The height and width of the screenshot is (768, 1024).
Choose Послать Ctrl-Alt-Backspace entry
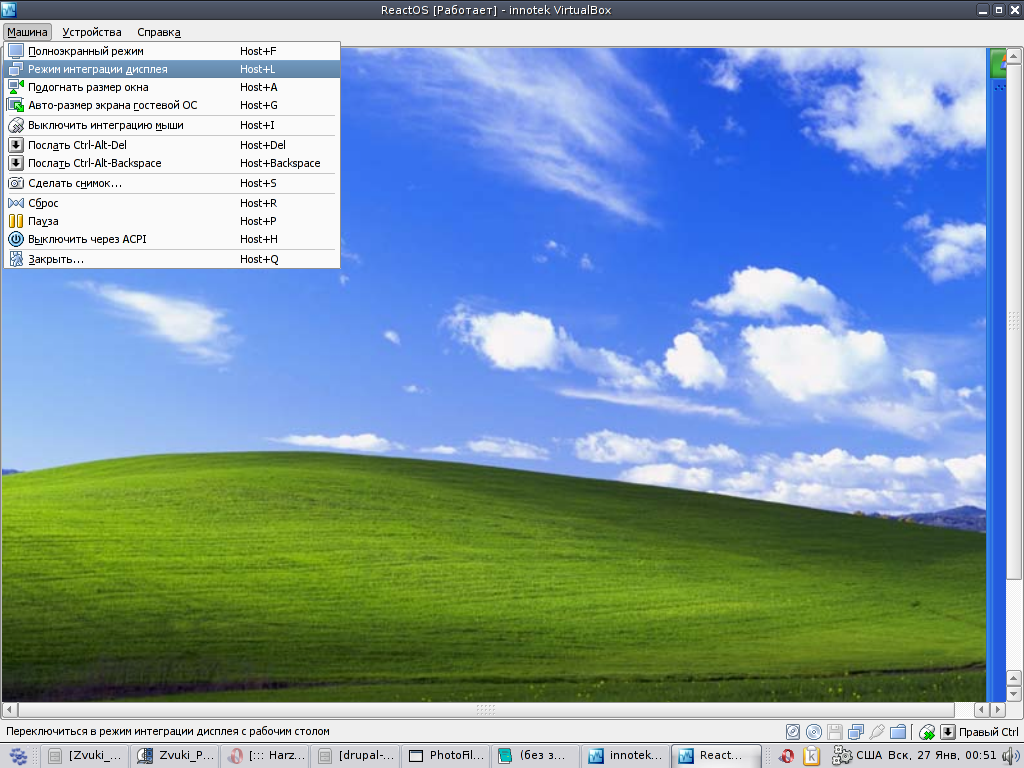pos(172,163)
